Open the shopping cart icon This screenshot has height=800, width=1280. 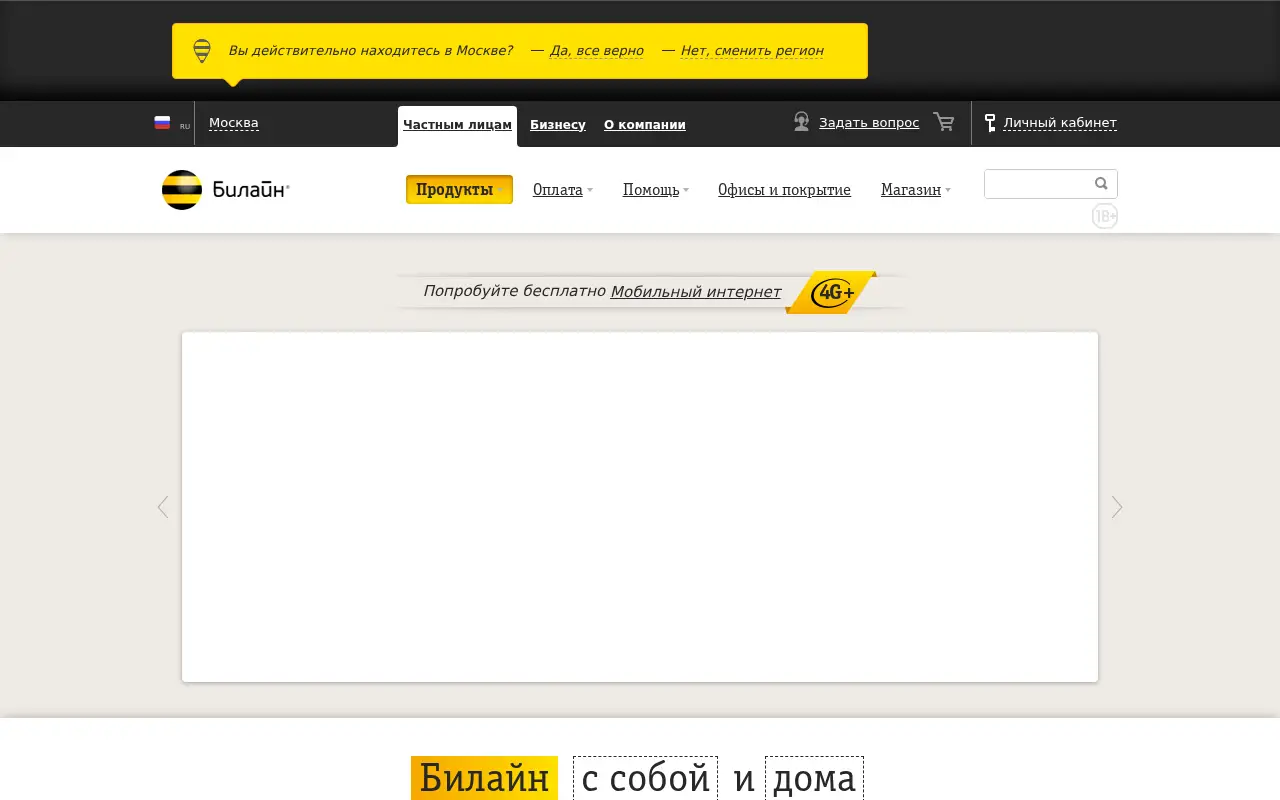[943, 122]
